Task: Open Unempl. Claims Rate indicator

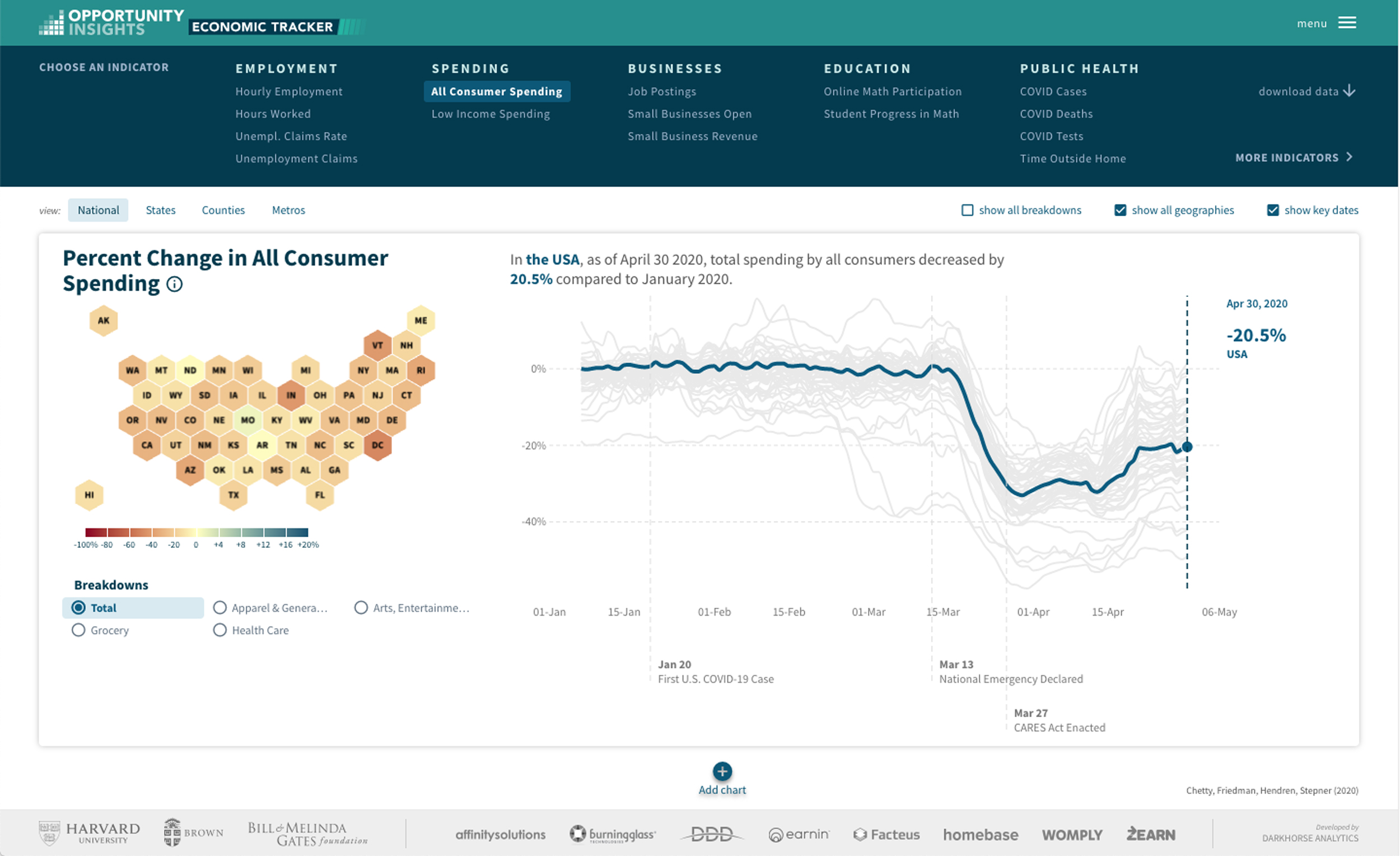Action: coord(291,137)
